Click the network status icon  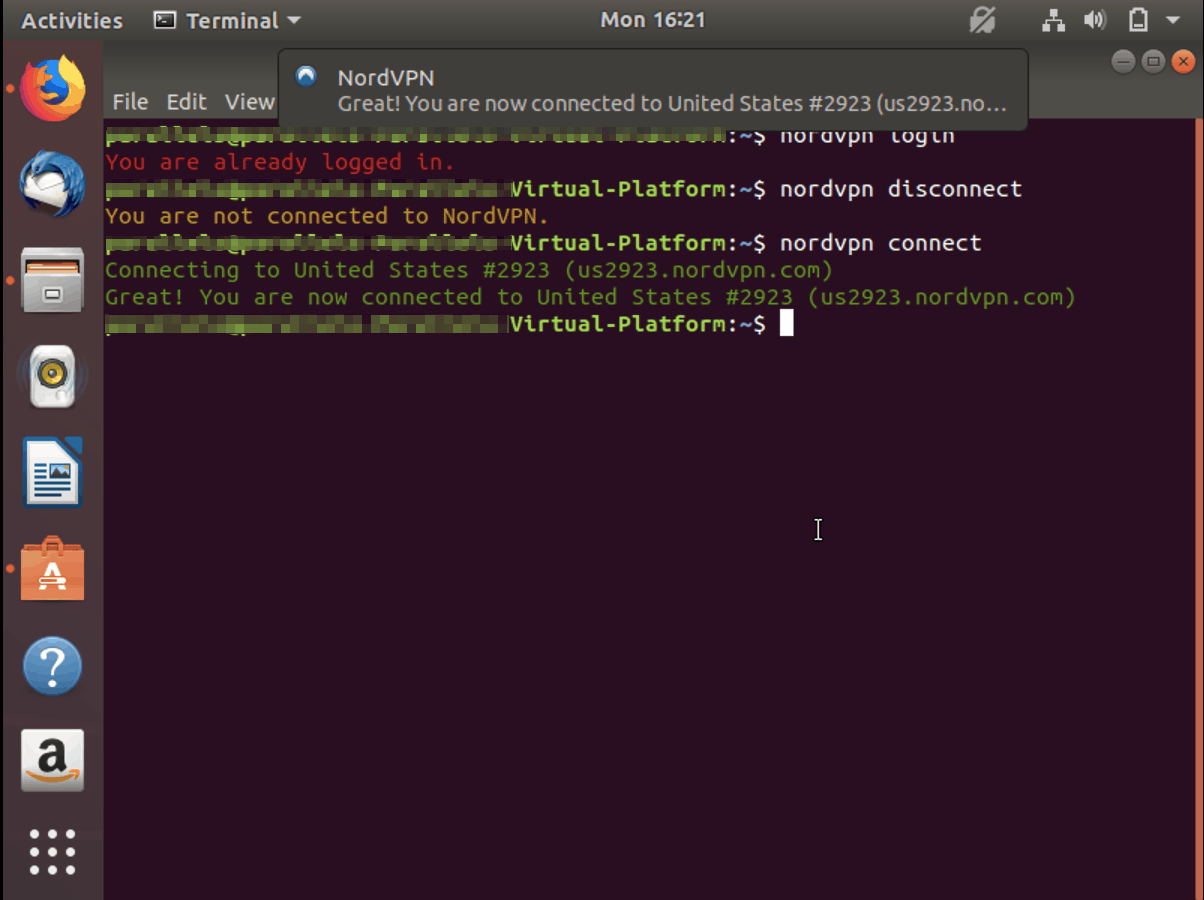tap(1053, 19)
